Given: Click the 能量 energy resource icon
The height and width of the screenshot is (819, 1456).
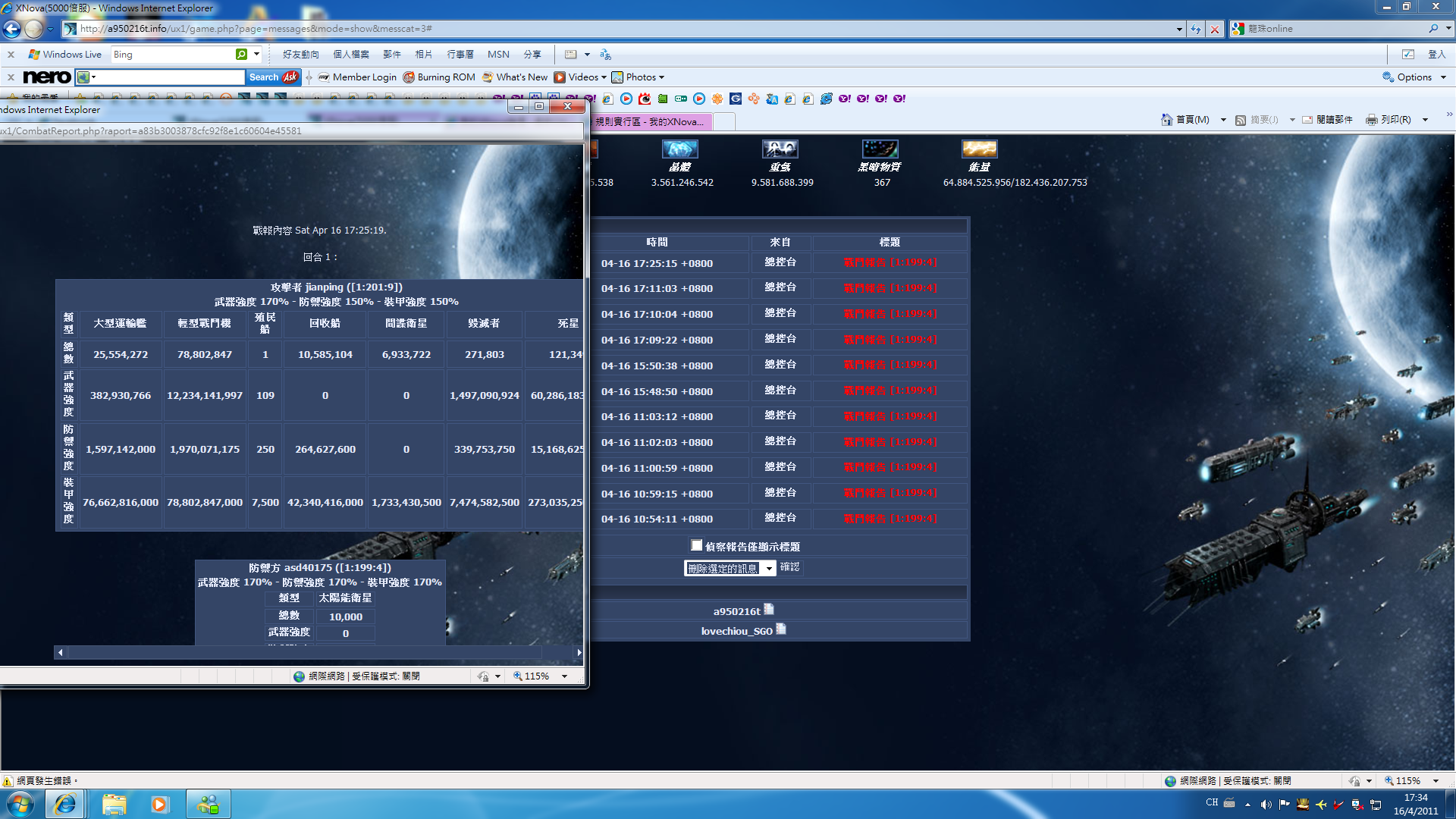Looking at the screenshot, I should [979, 149].
